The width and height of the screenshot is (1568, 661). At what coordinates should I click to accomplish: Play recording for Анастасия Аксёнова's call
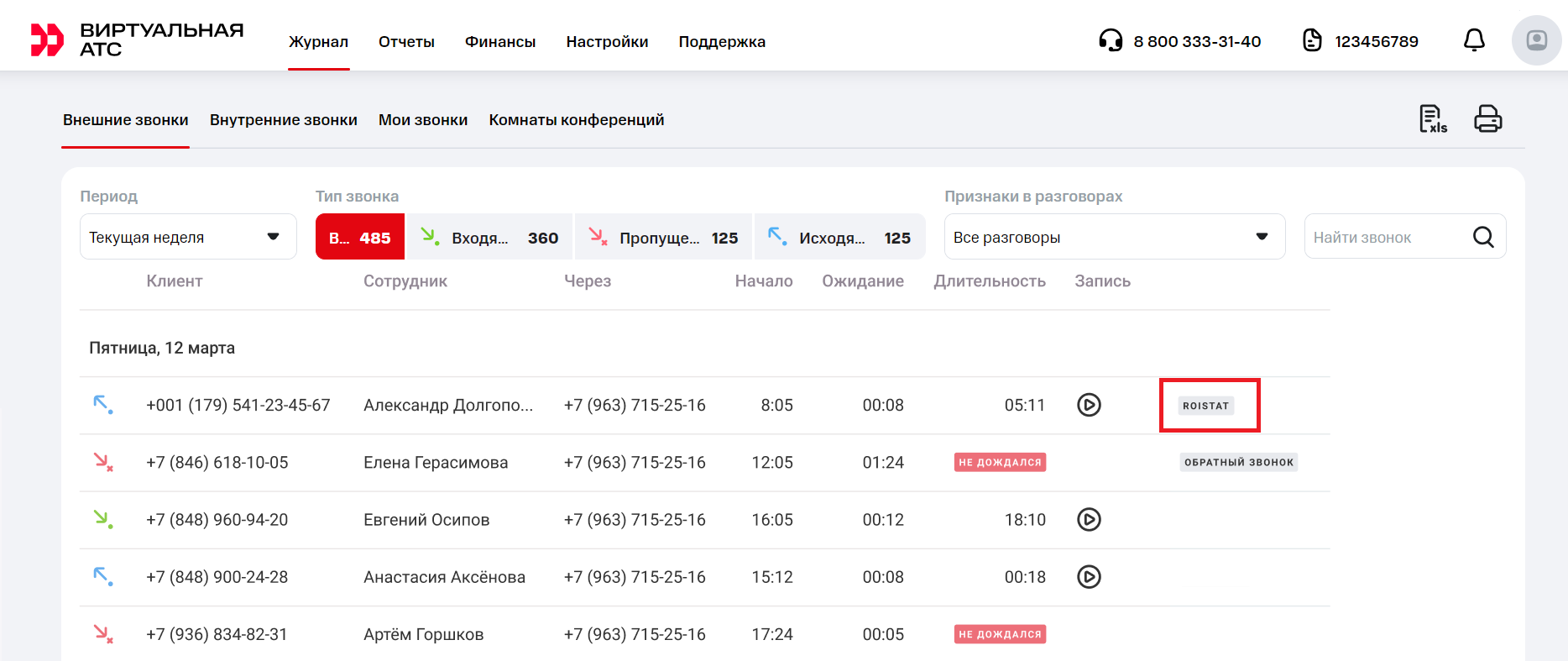tap(1089, 577)
